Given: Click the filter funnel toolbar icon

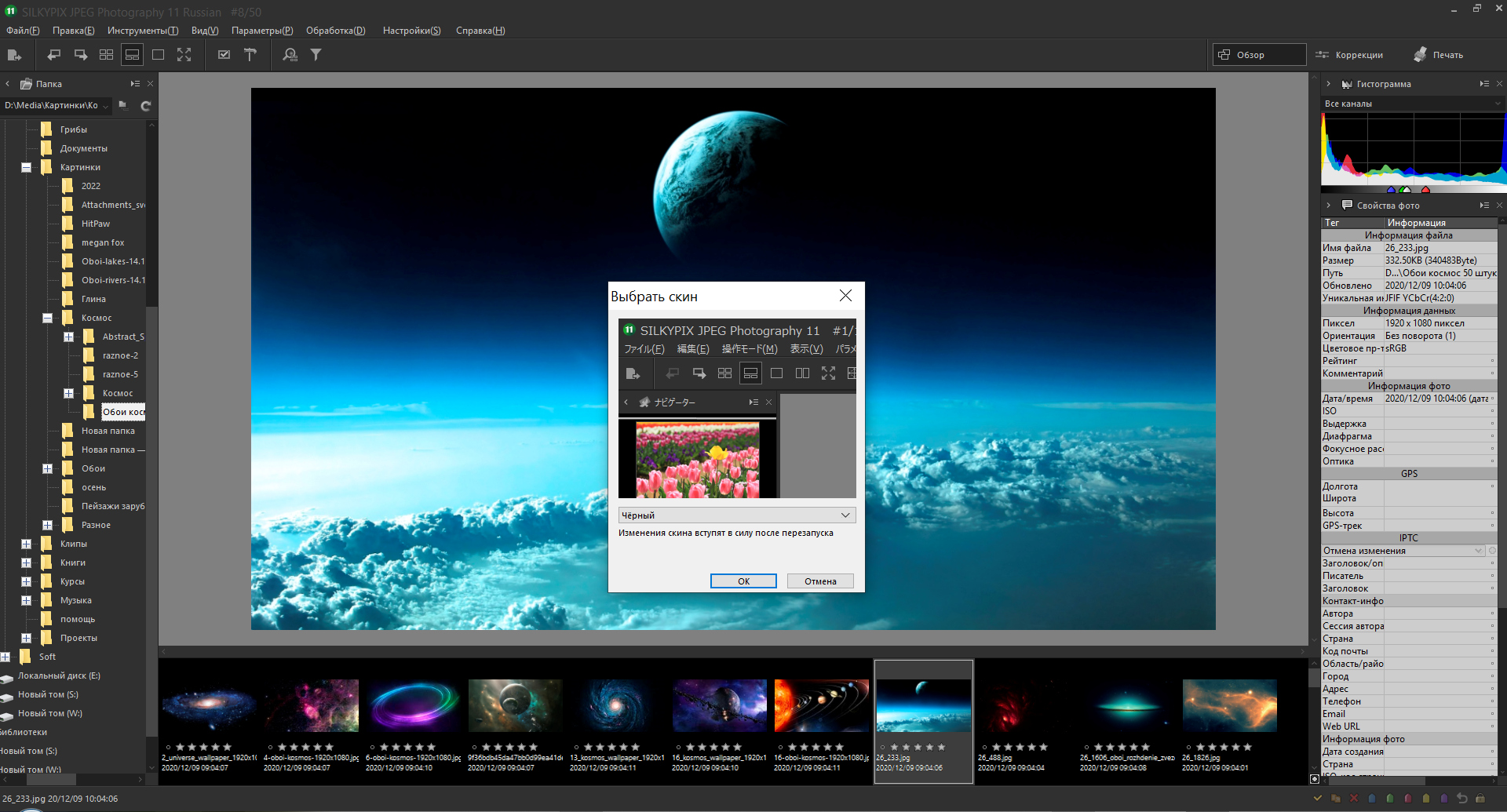Looking at the screenshot, I should 316,55.
